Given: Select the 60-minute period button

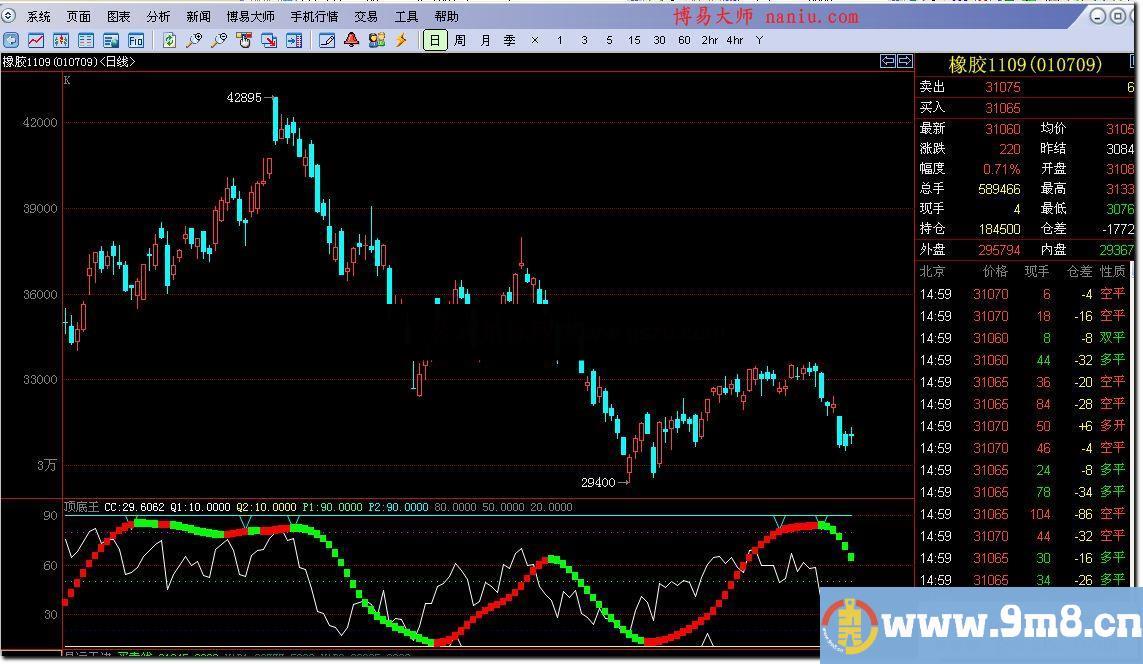Looking at the screenshot, I should (x=684, y=40).
